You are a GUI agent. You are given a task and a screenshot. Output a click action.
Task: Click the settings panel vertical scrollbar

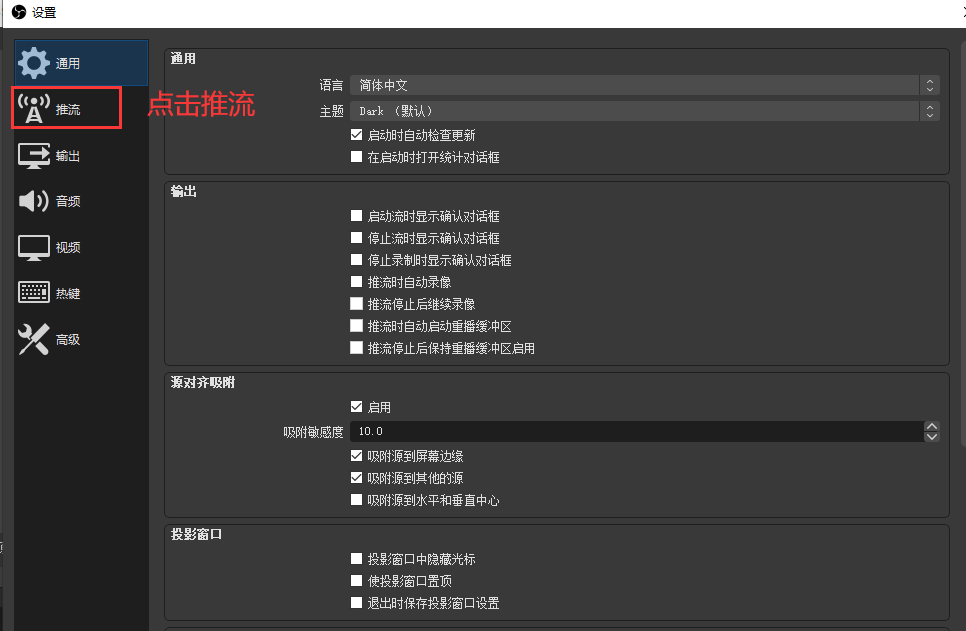[963, 243]
